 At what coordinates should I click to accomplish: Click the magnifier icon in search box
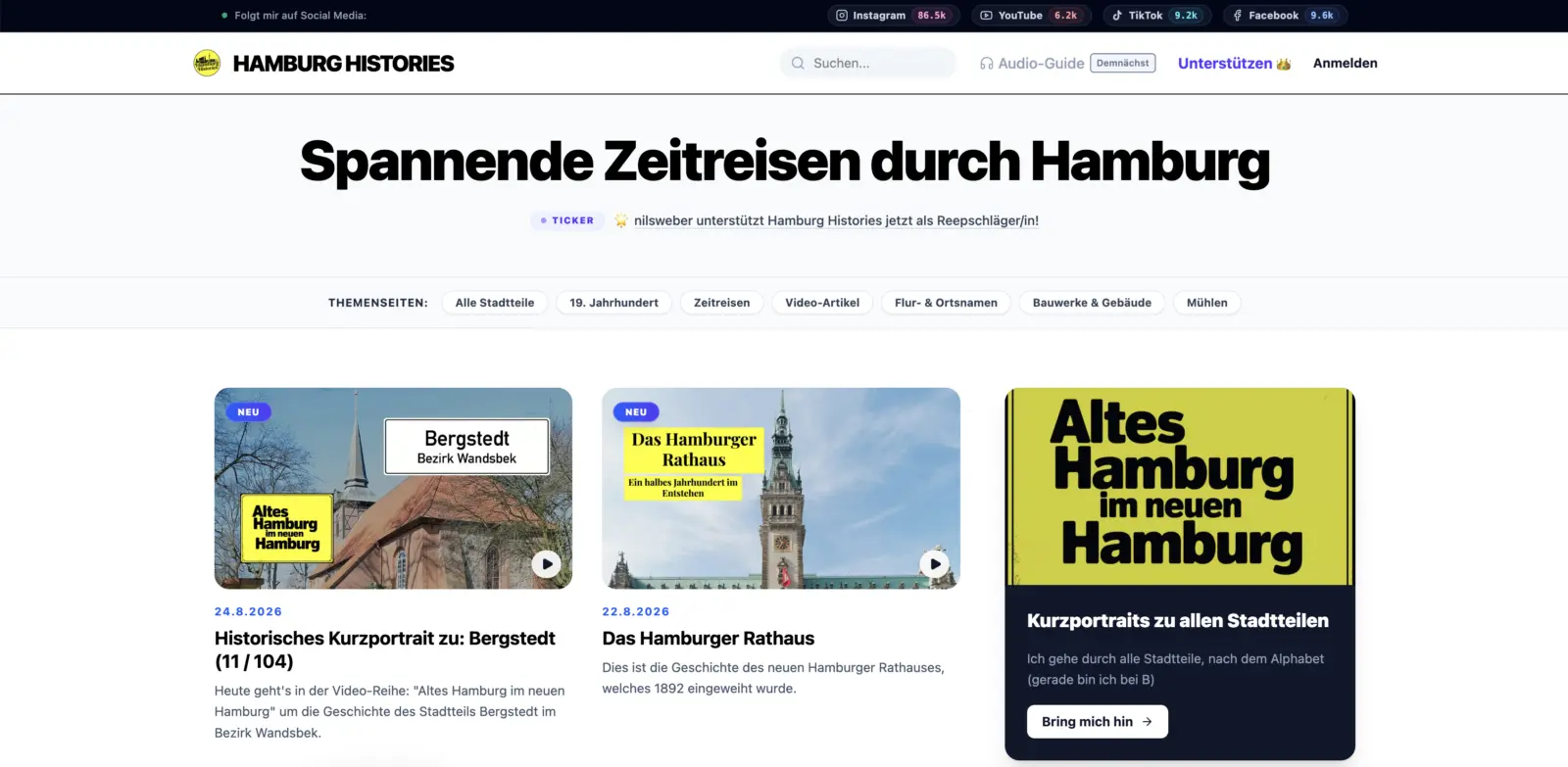click(798, 63)
